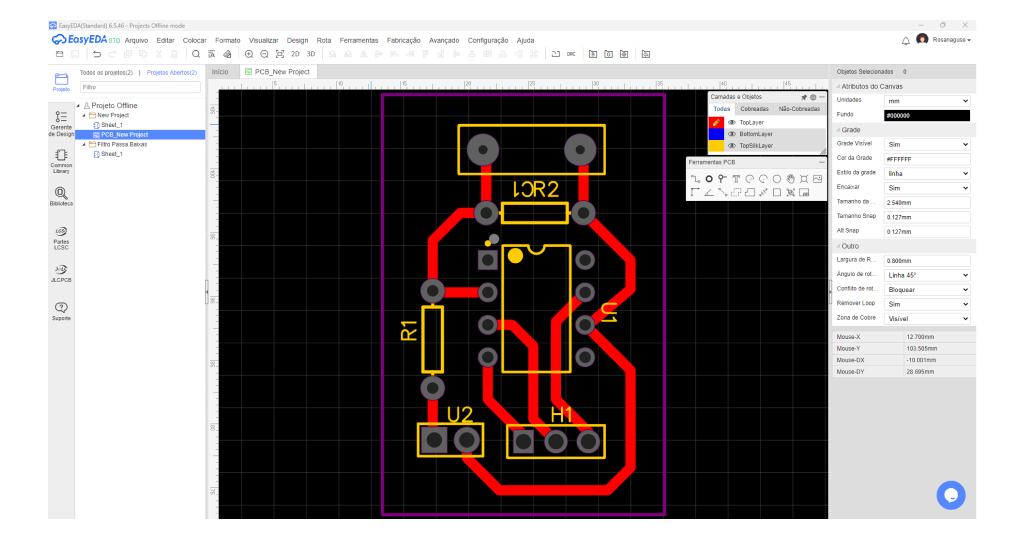The width and height of the screenshot is (1024, 538).
Task: Switch to the Não-Cobreadas layers tab
Action: [x=799, y=109]
